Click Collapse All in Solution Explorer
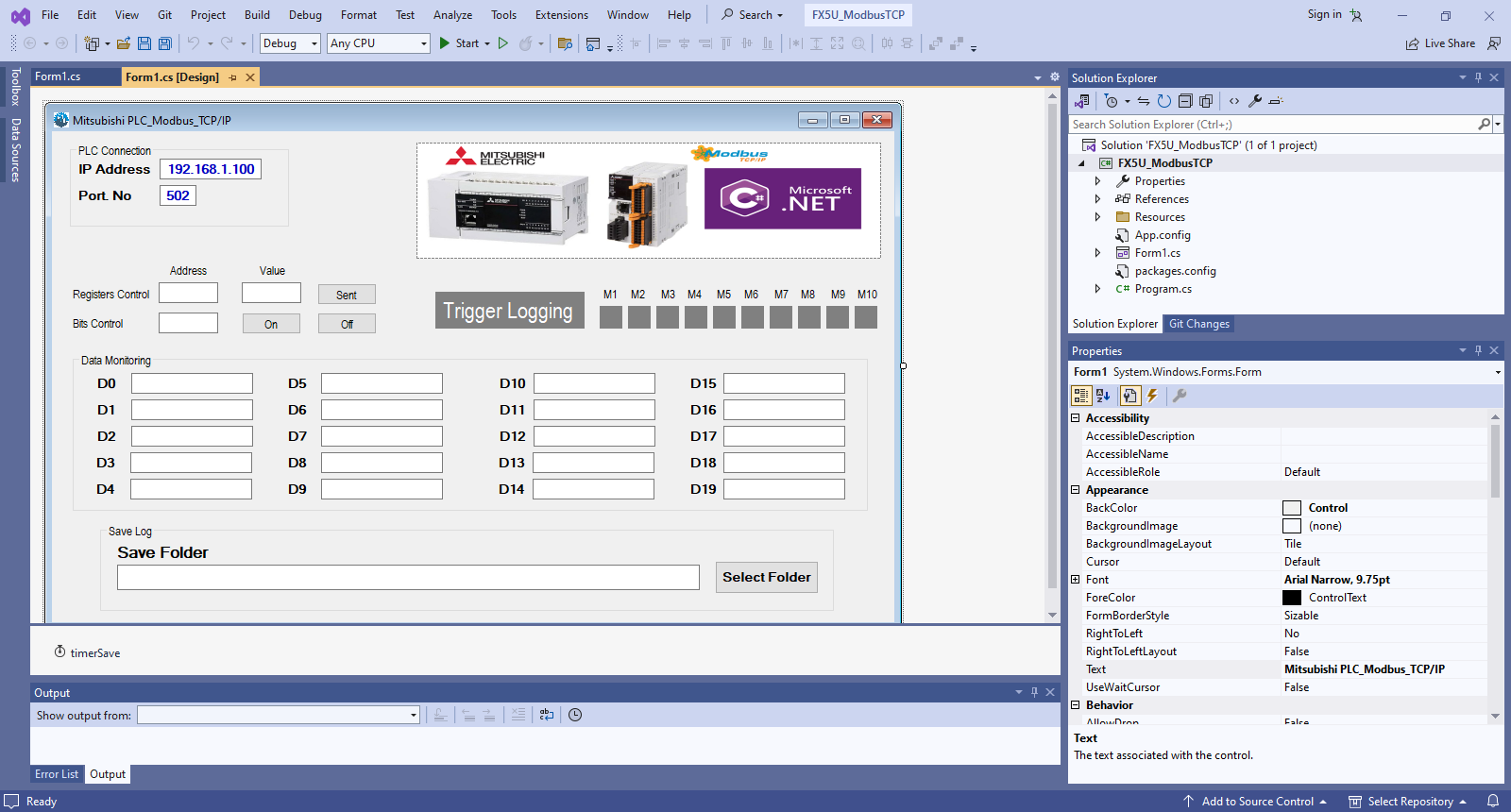This screenshot has width=1511, height=812. [x=1185, y=101]
